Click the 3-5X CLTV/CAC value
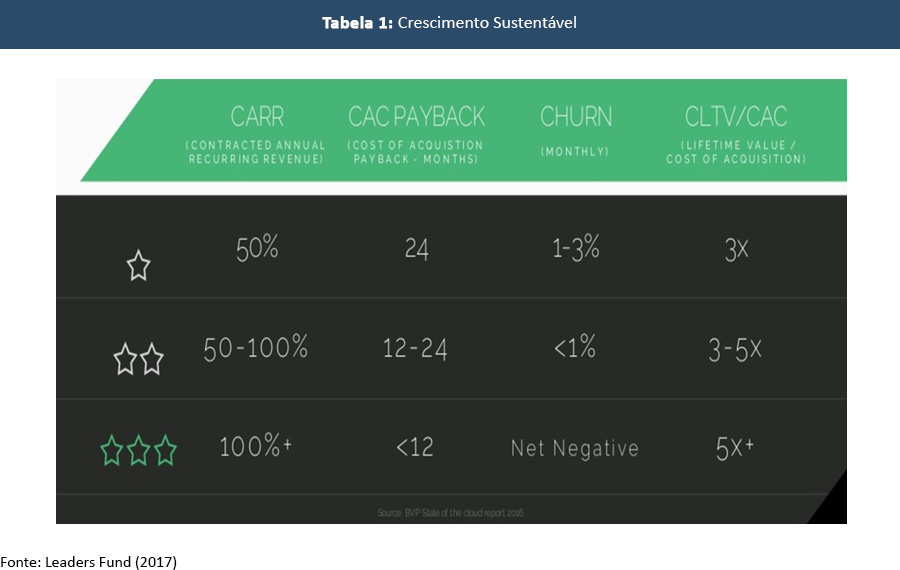This screenshot has height=570, width=900. 734,348
